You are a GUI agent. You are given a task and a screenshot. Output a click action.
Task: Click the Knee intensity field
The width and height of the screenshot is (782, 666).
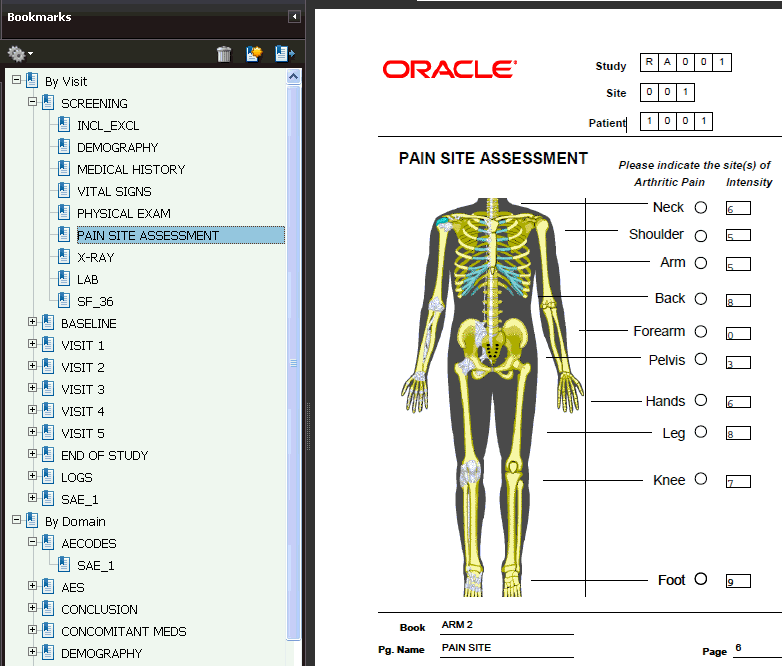point(738,481)
